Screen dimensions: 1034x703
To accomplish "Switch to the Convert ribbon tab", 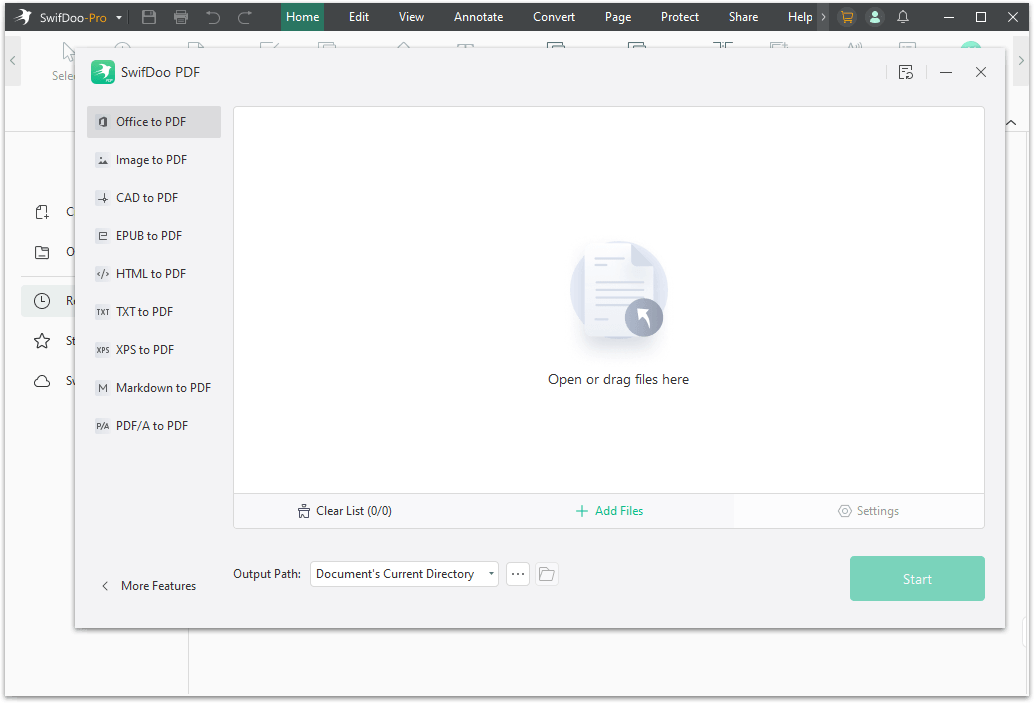I will click(x=553, y=16).
